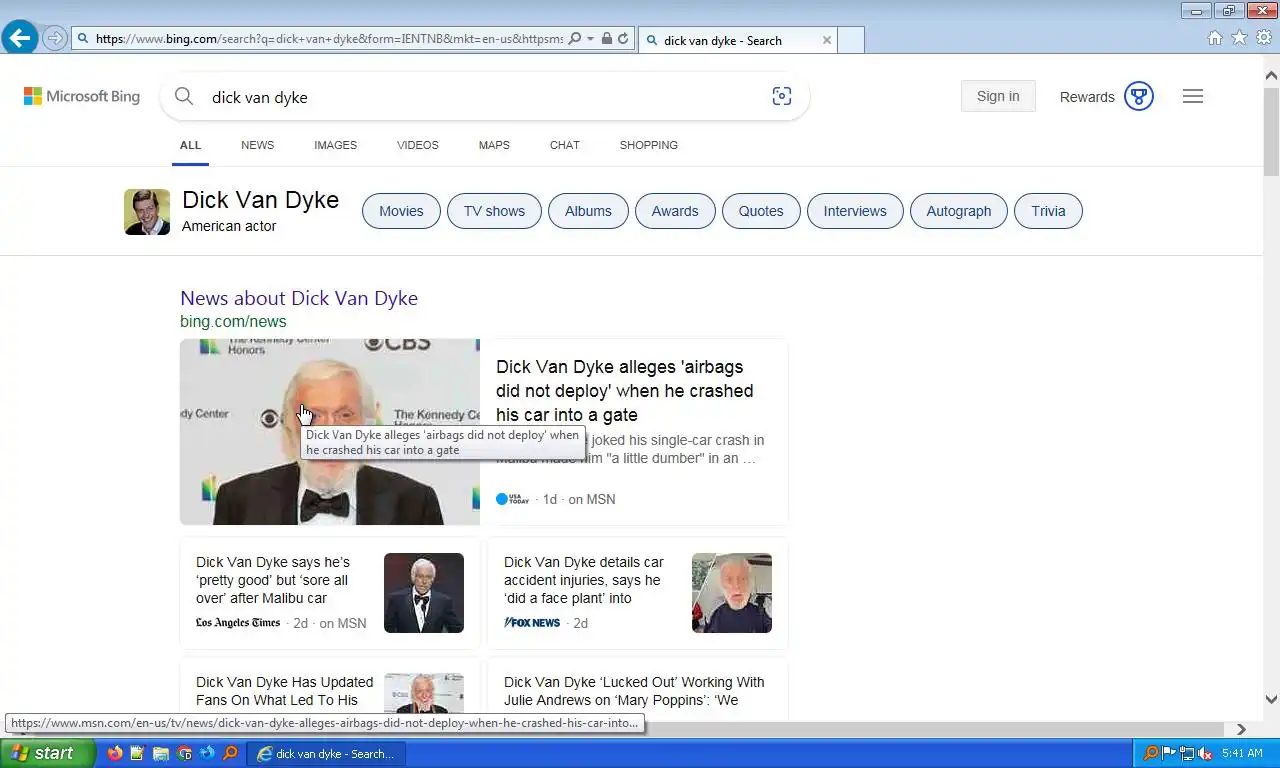Click the Sign in button

(998, 96)
